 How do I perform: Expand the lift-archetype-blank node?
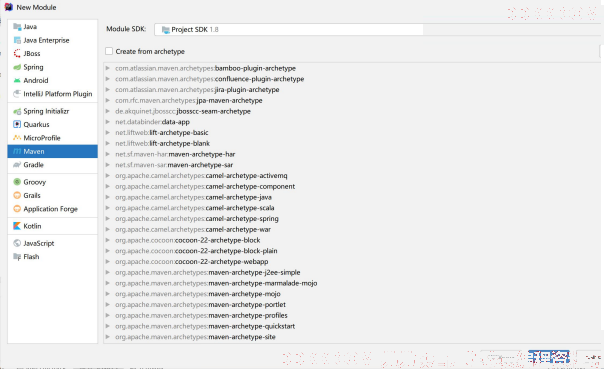(x=108, y=143)
